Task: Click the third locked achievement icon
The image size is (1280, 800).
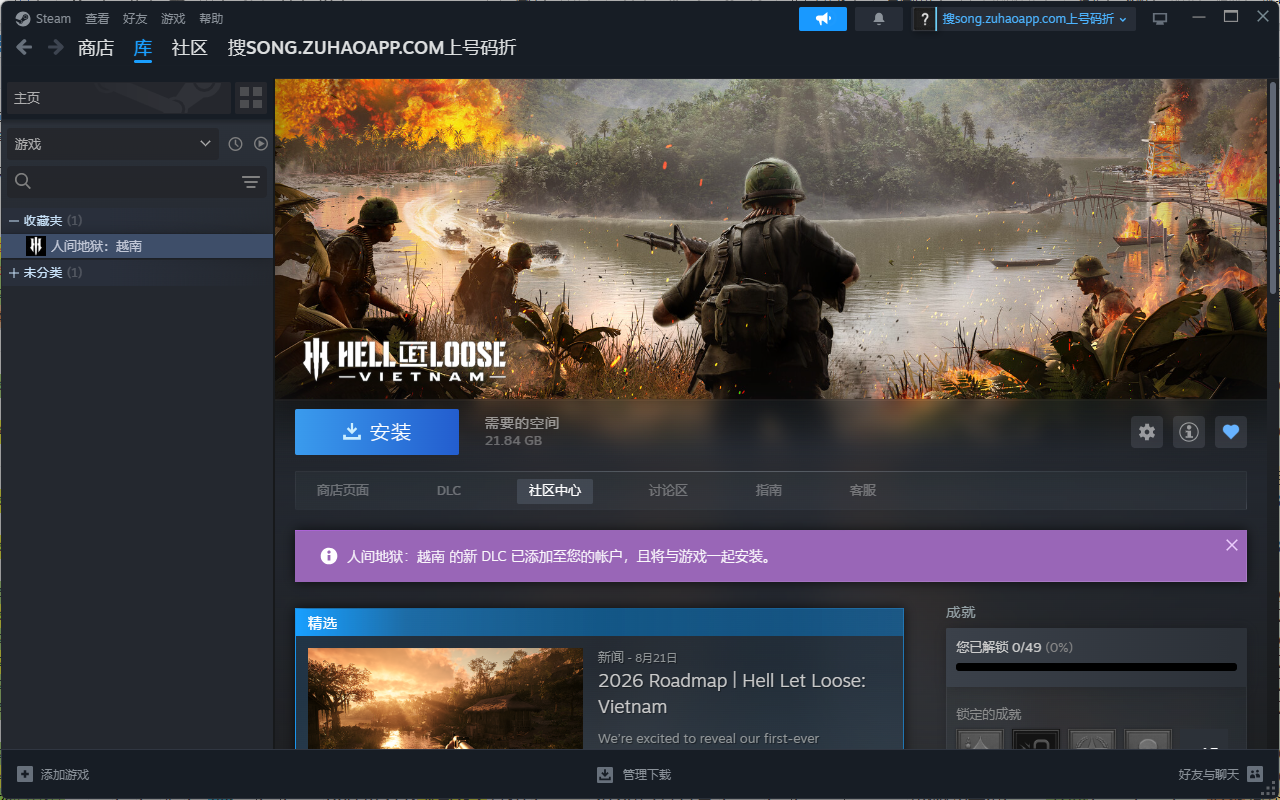Action: [x=1092, y=741]
